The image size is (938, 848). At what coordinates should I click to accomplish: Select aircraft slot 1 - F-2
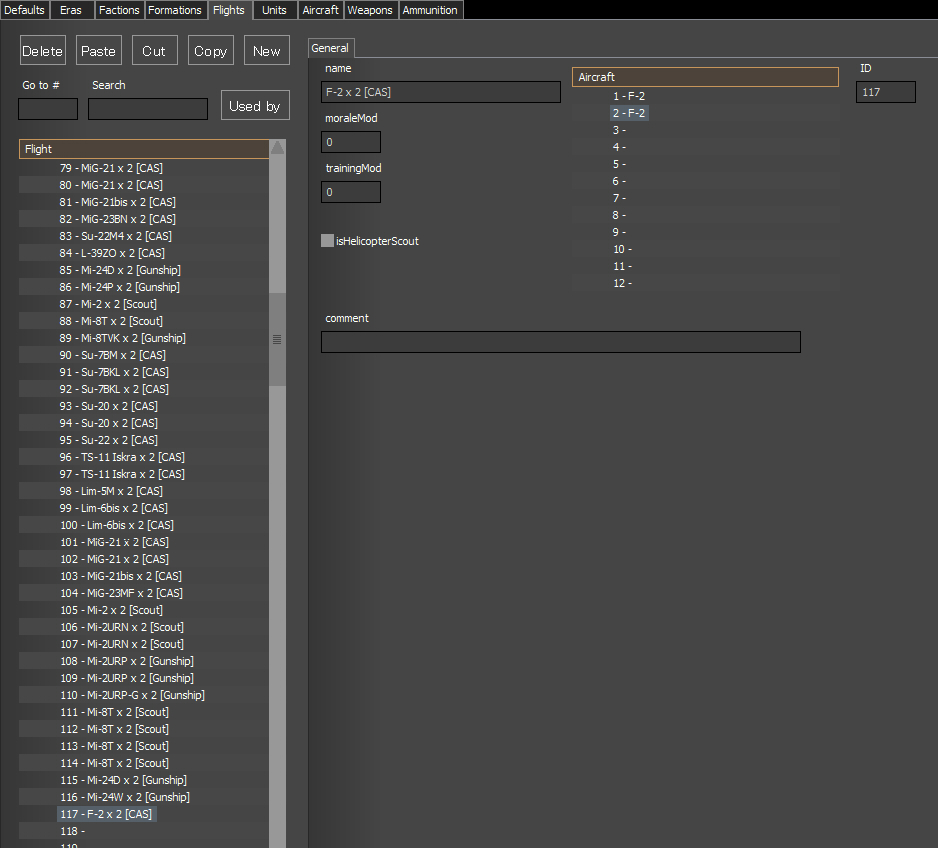(629, 96)
